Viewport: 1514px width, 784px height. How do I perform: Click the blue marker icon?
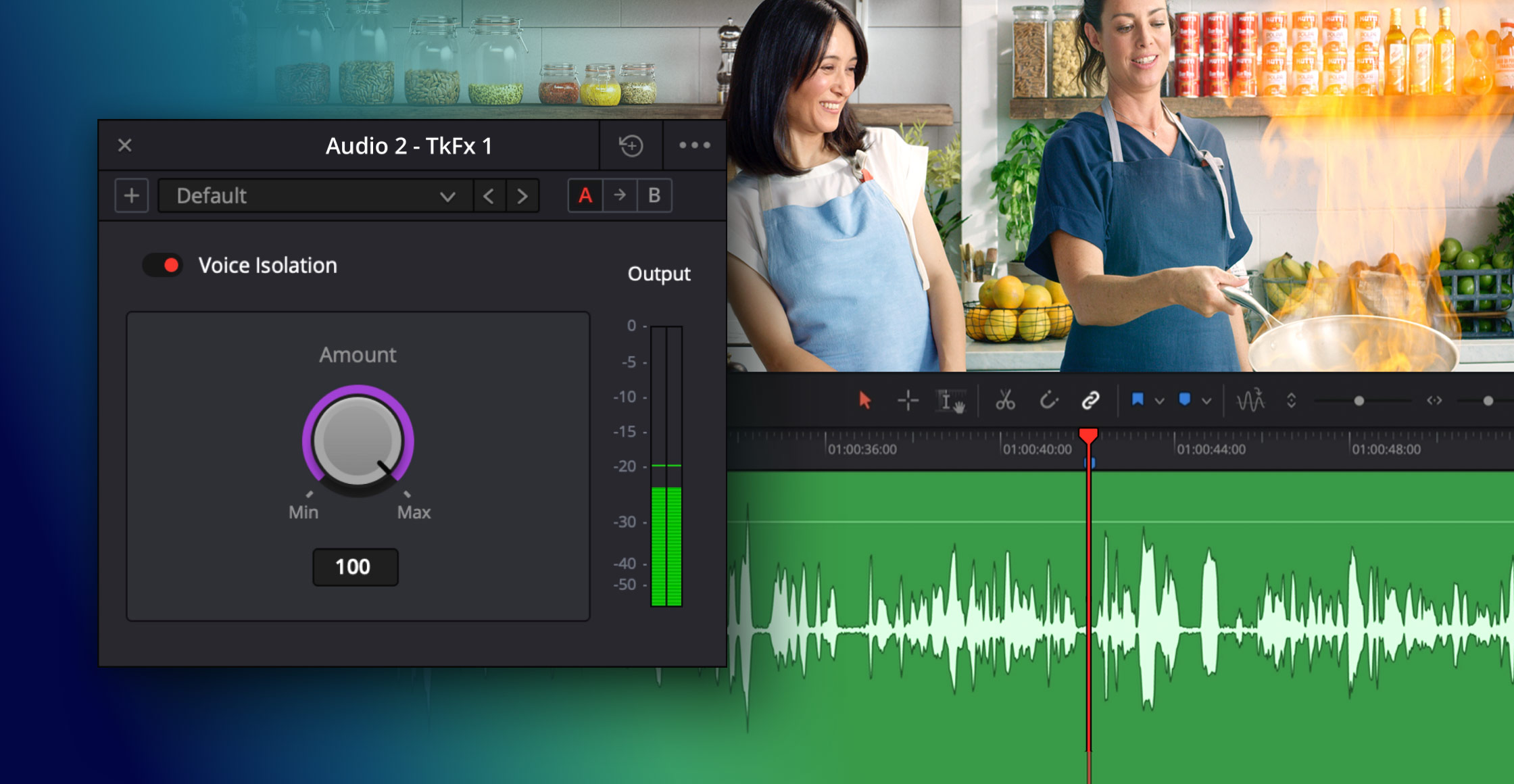pyautogui.click(x=1184, y=399)
